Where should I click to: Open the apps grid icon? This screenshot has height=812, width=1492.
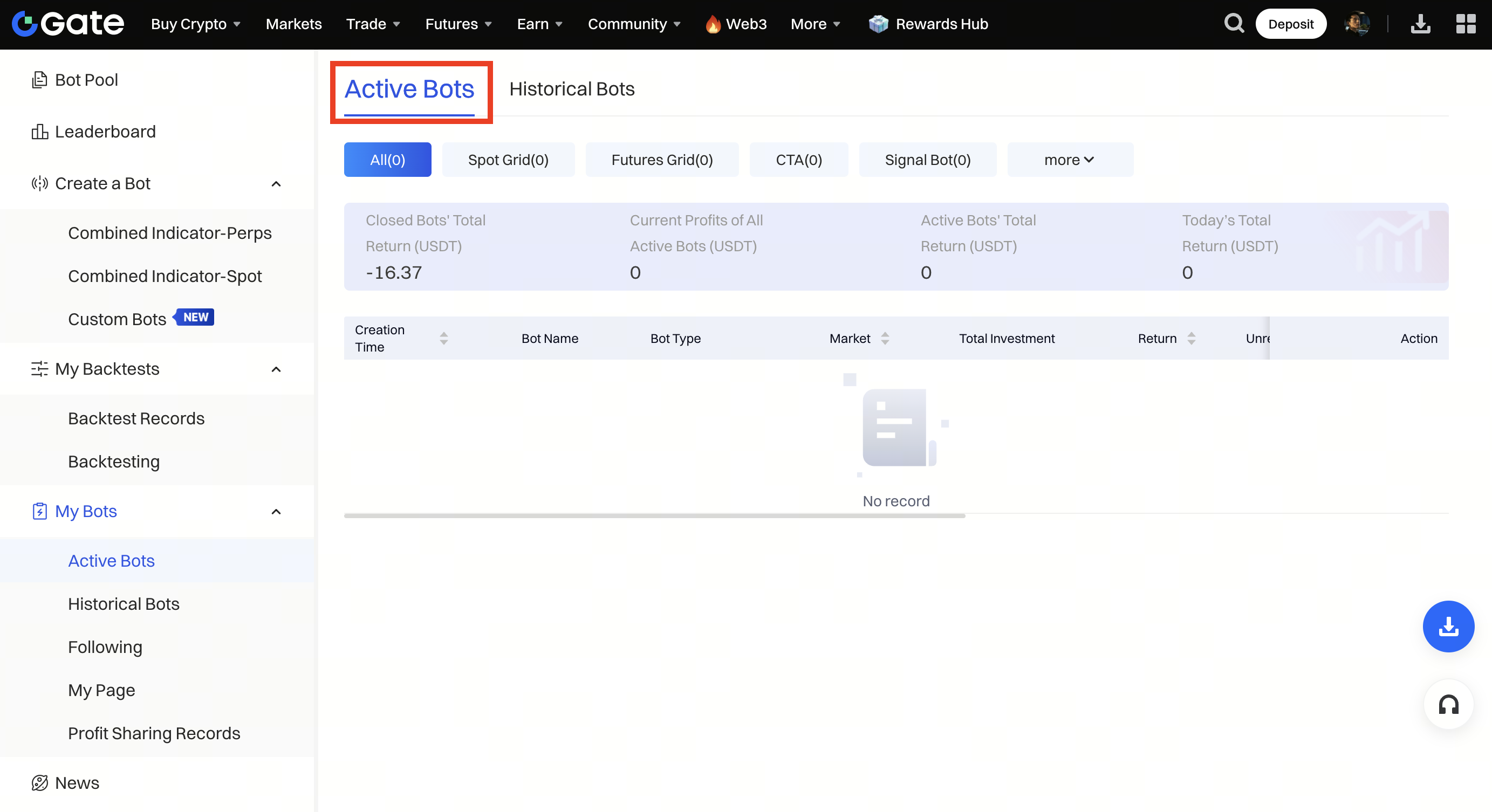click(x=1466, y=24)
